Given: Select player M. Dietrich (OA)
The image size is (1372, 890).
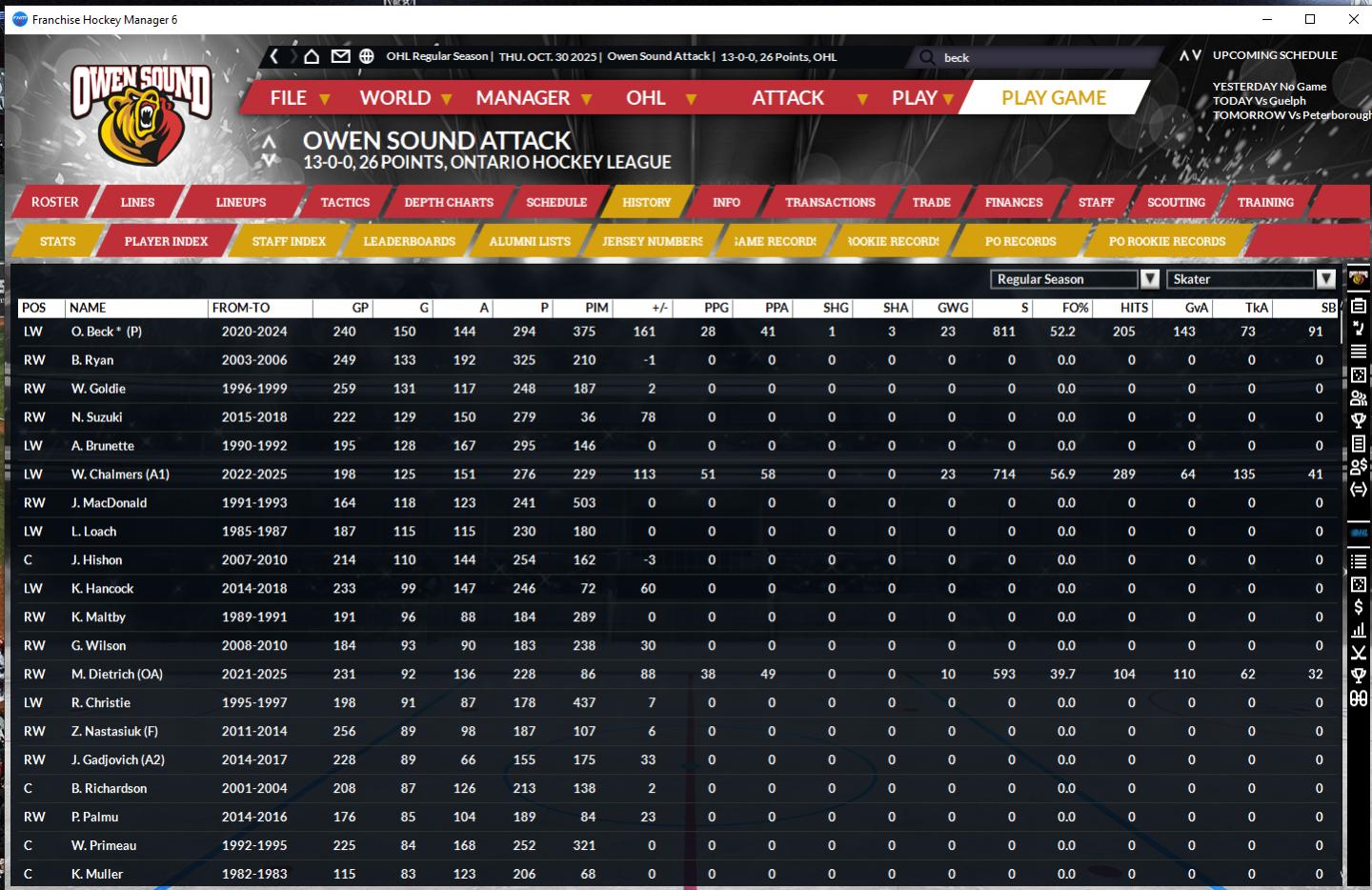Looking at the screenshot, I should click(117, 675).
